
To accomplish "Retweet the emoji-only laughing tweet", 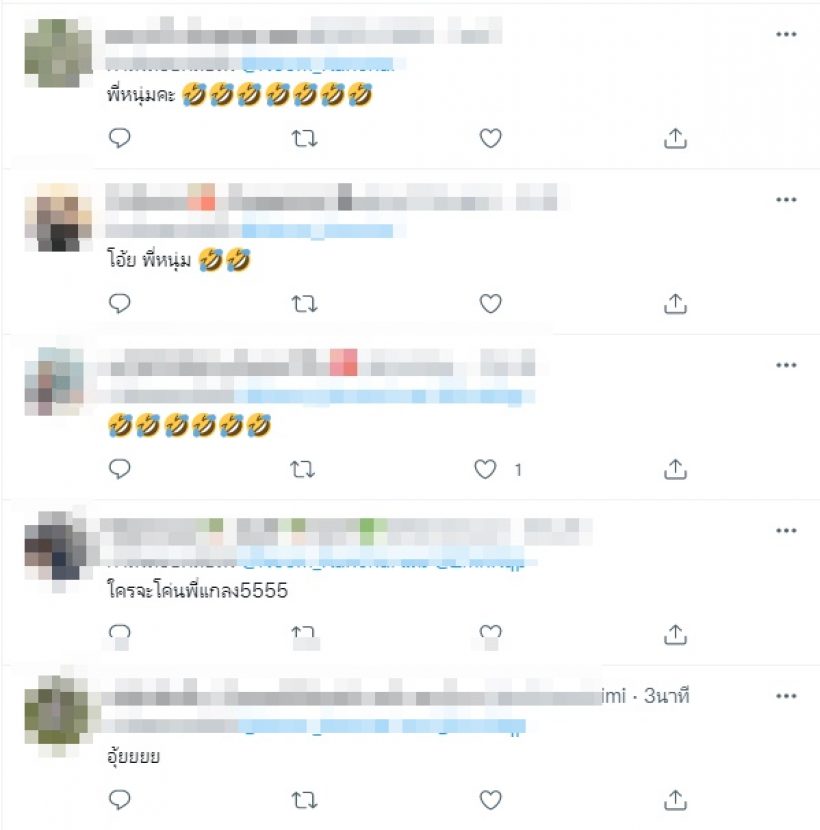I will 302,470.
